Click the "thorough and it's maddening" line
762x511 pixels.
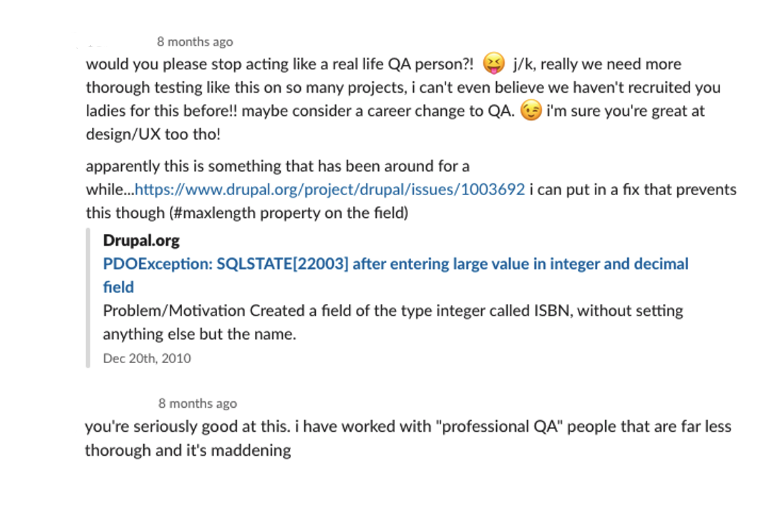tap(188, 451)
